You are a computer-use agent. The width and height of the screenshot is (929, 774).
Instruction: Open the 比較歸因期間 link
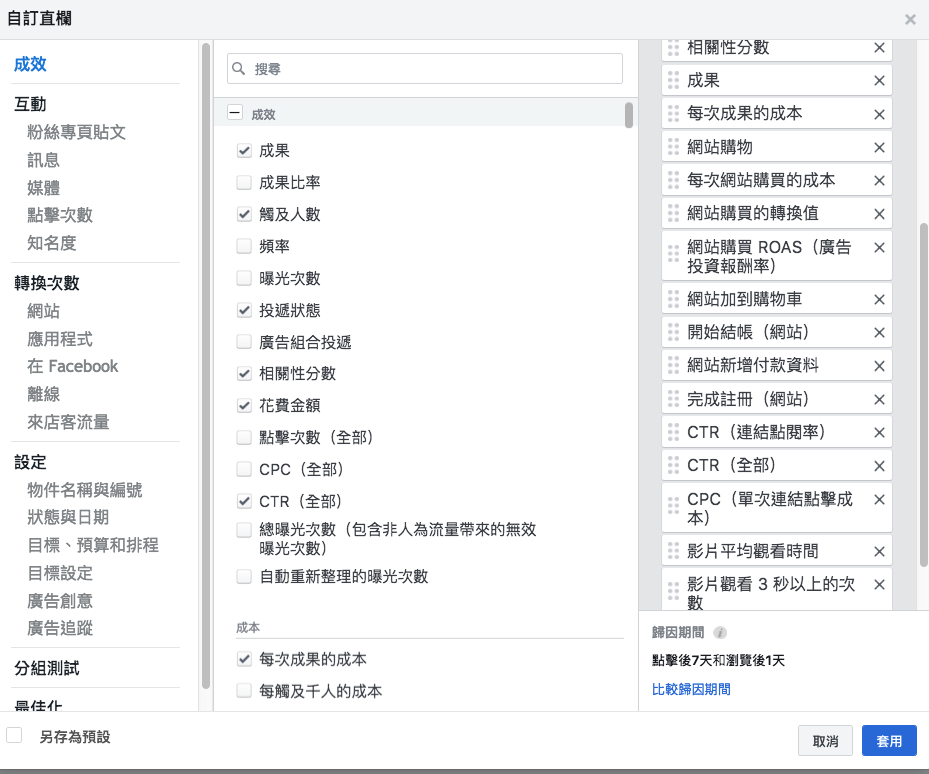691,689
